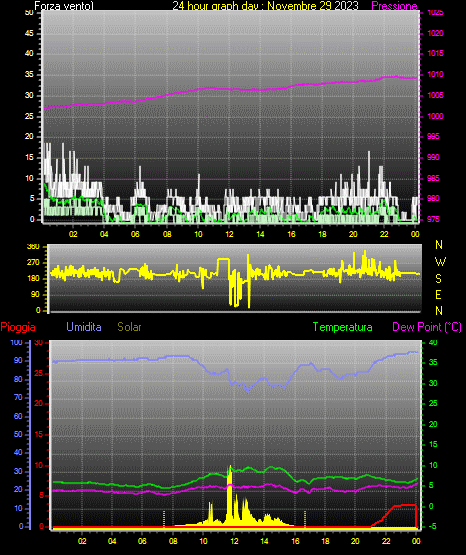Screen dimensions: 466x555
Task: Click the 40 value on temperature axis
Action: pyautogui.click(x=433, y=343)
